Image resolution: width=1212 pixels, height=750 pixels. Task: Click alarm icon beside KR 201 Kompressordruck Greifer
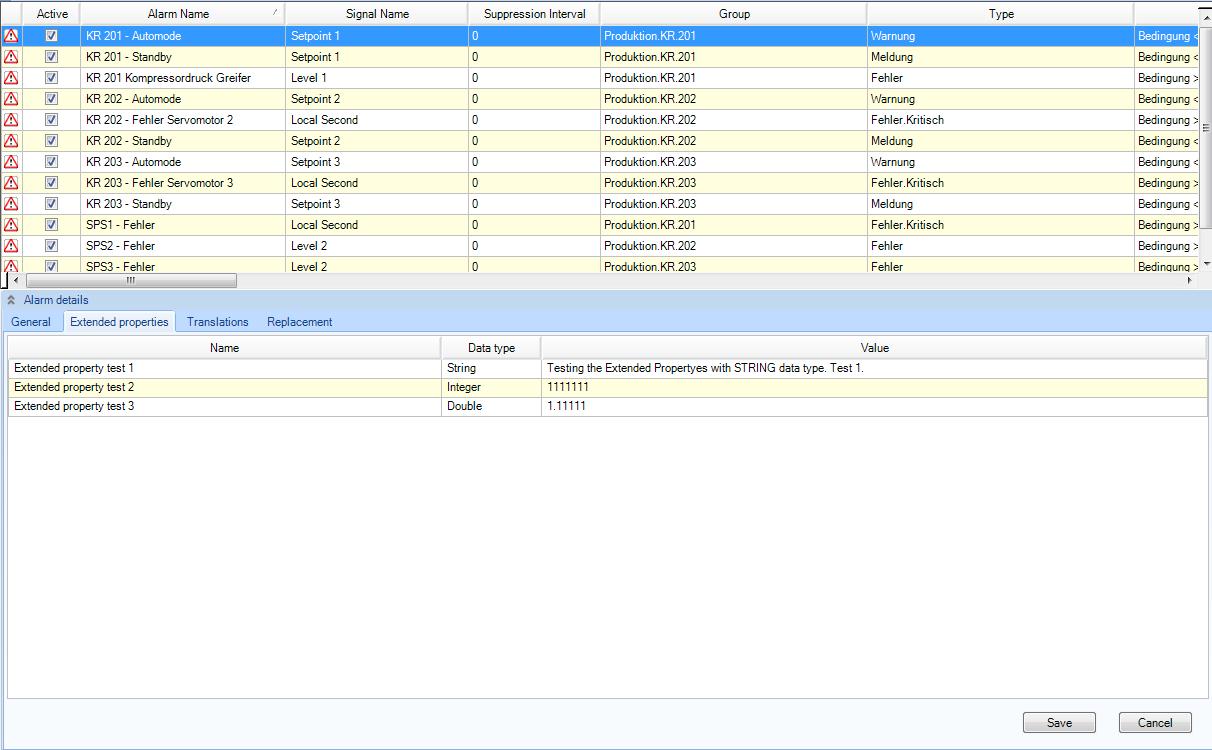point(11,78)
